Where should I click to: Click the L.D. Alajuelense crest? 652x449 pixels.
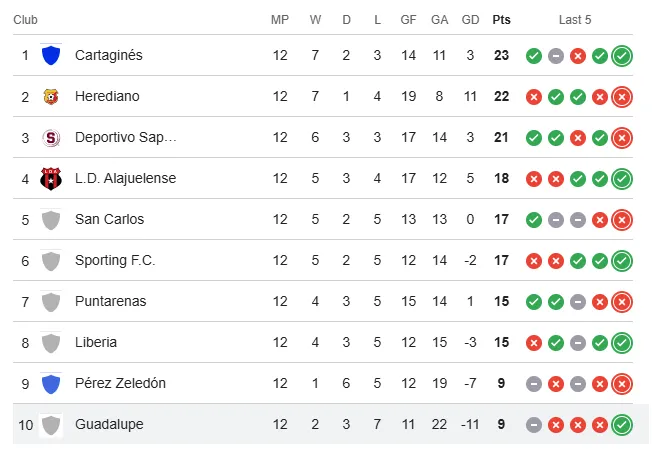pos(51,179)
